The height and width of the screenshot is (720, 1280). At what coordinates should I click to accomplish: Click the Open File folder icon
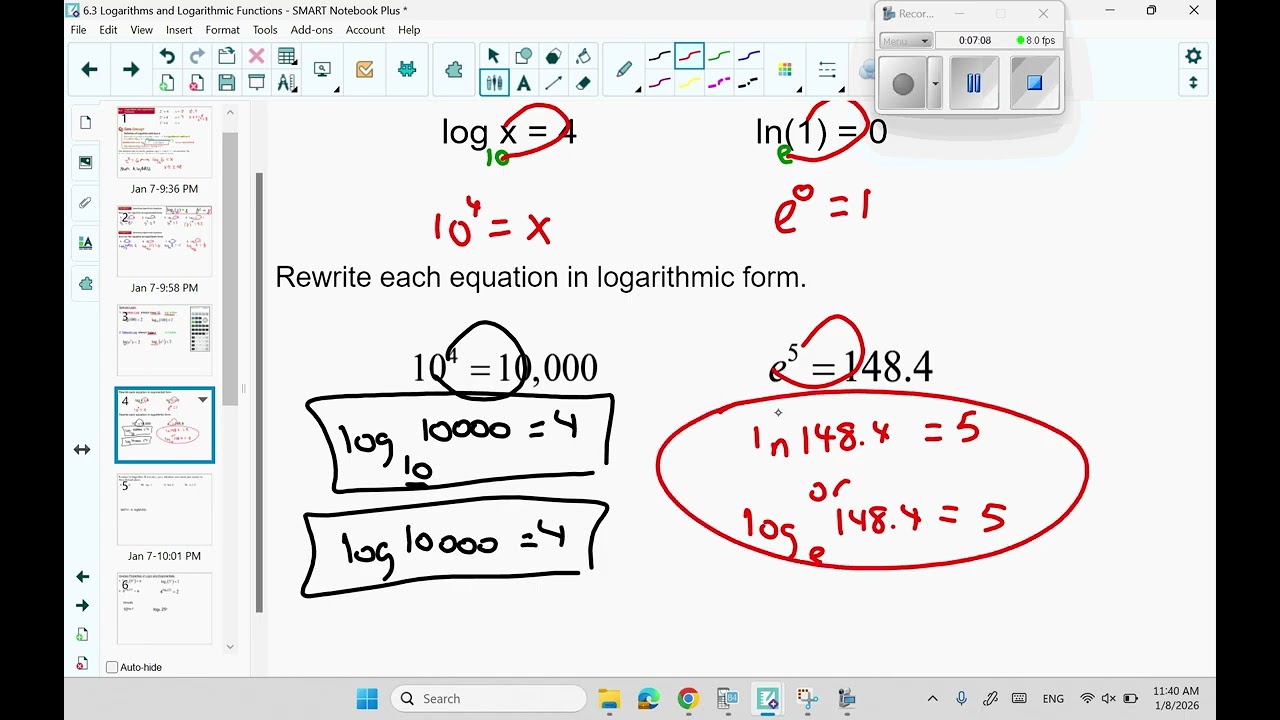coord(227,56)
